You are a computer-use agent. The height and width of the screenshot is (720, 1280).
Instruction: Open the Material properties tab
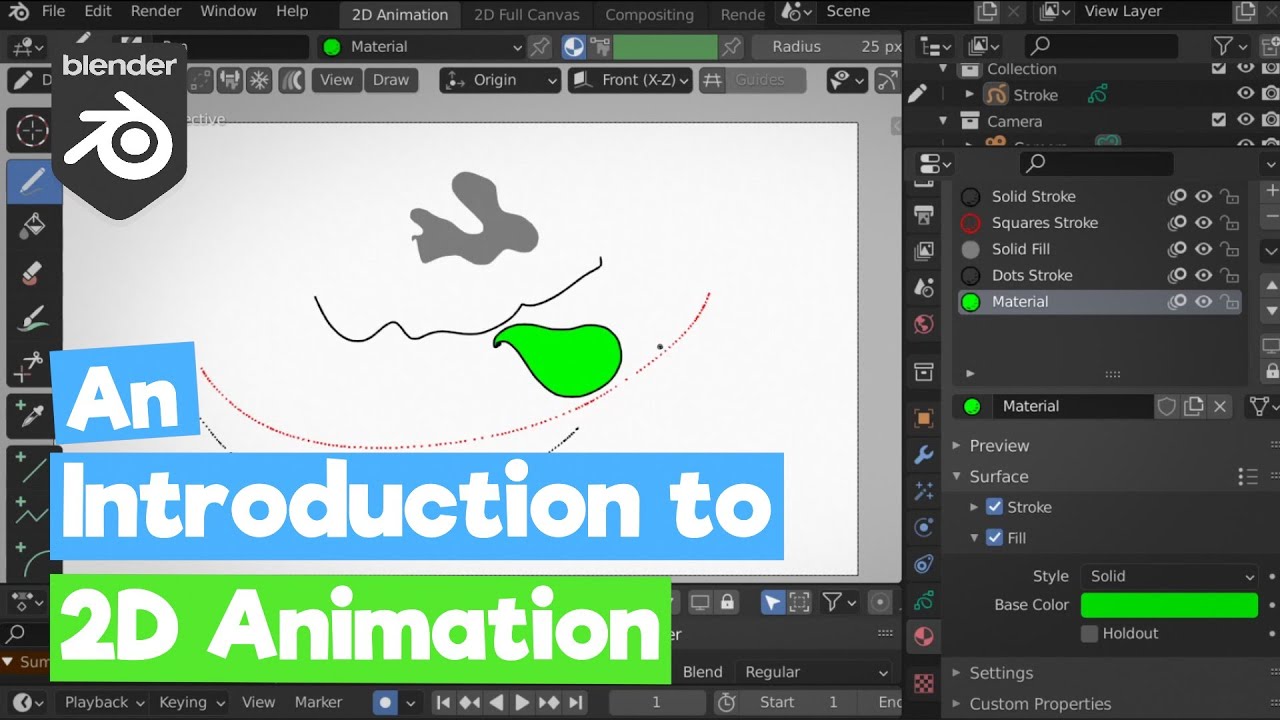coord(924,637)
